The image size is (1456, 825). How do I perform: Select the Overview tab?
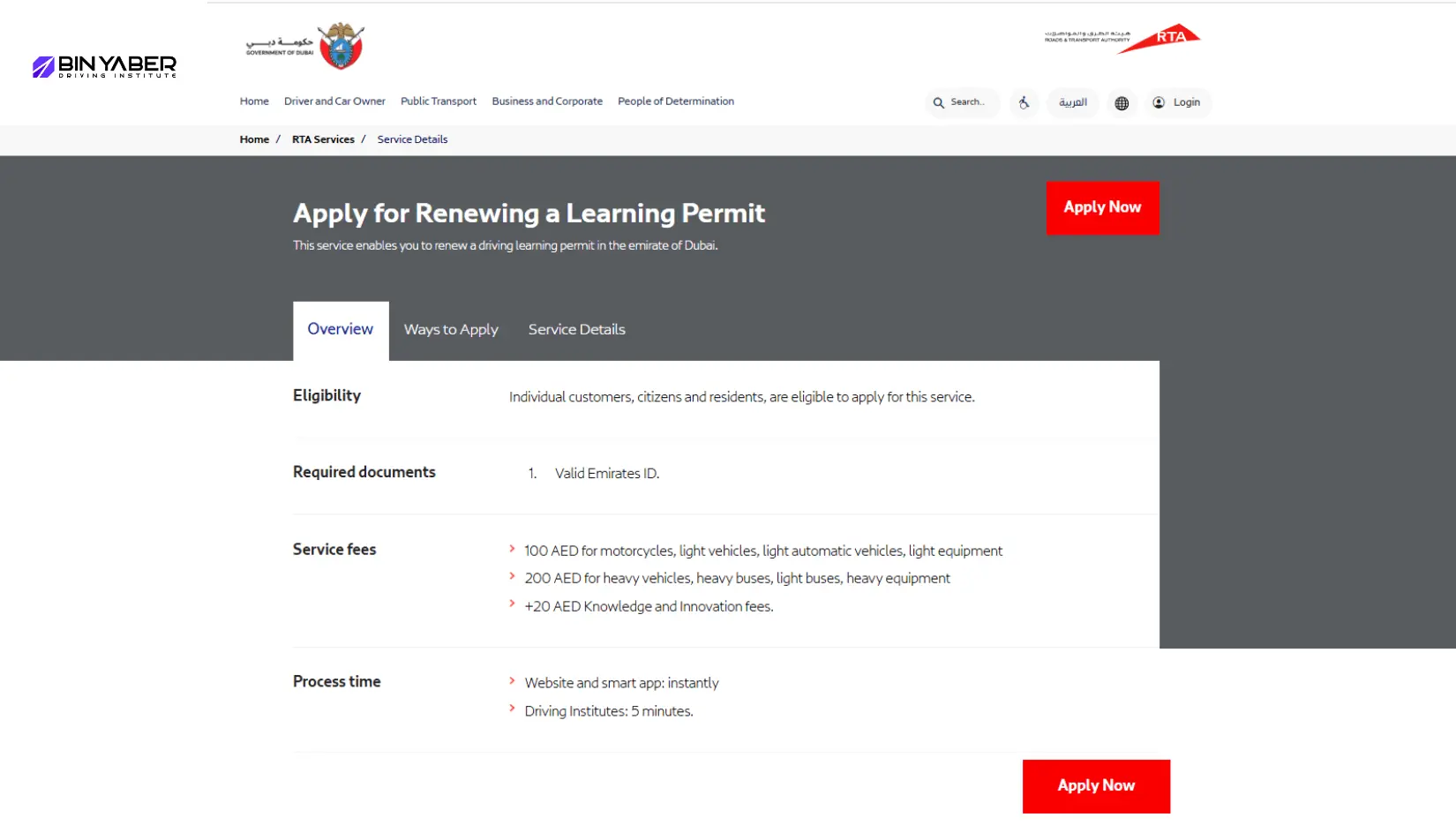pos(341,330)
